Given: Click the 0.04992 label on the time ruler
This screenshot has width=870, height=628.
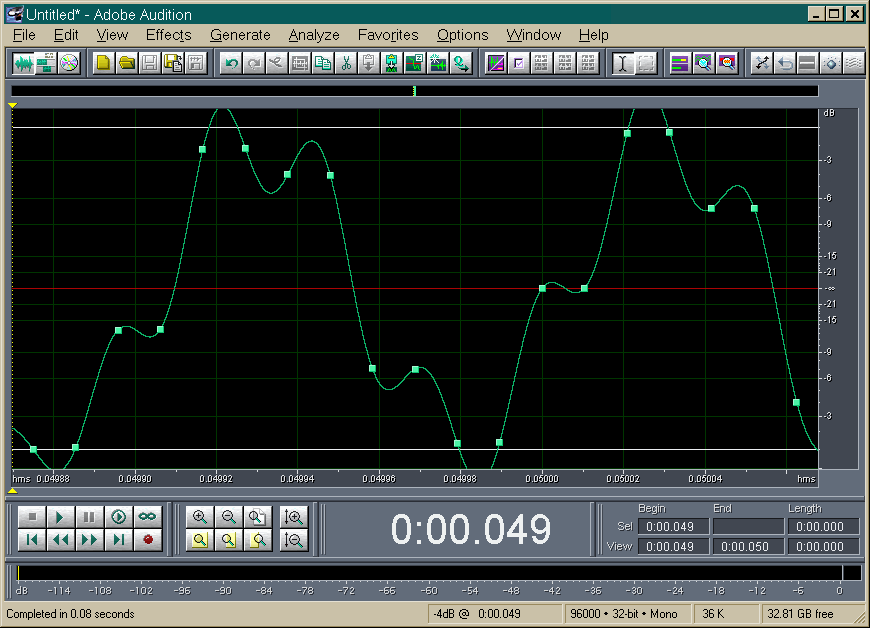Looking at the screenshot, I should (216, 479).
